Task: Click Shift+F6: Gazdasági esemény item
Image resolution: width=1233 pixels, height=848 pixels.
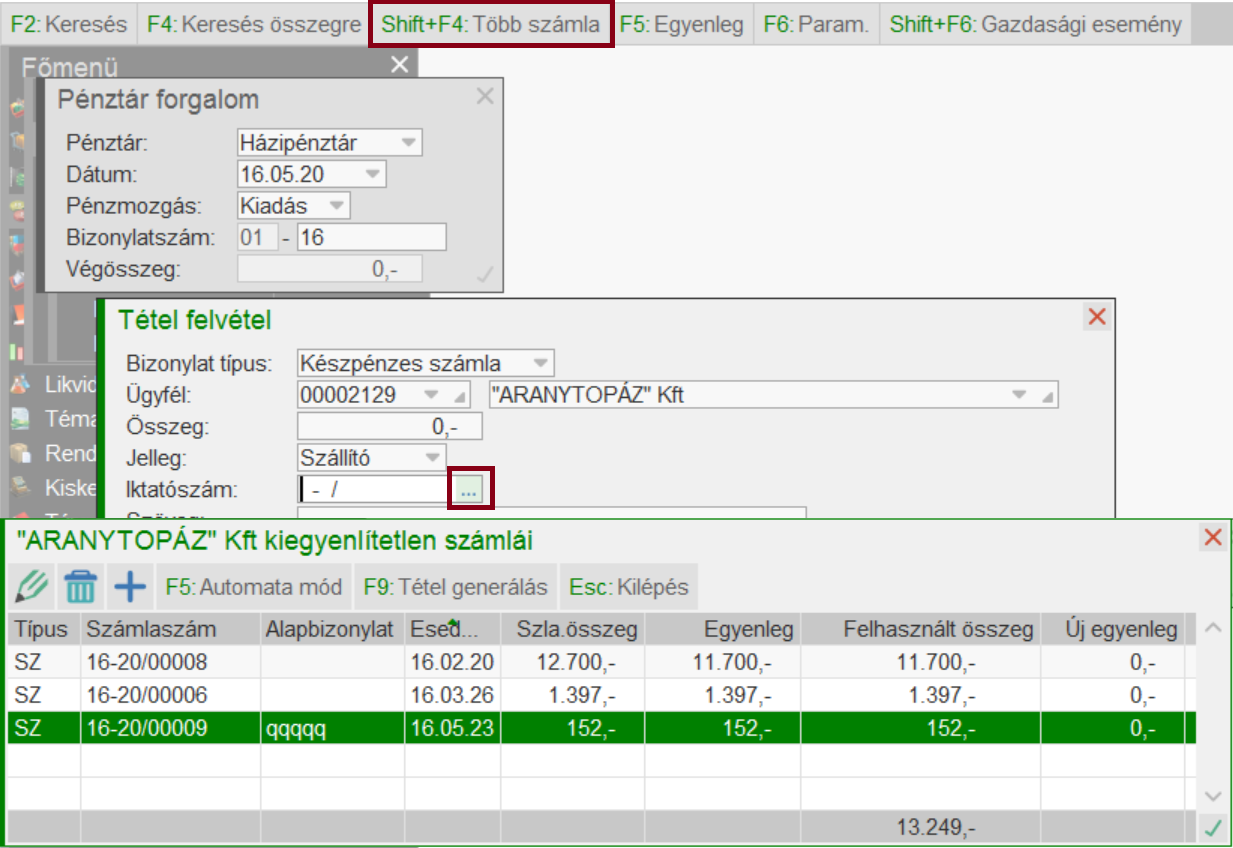Action: click(1035, 24)
